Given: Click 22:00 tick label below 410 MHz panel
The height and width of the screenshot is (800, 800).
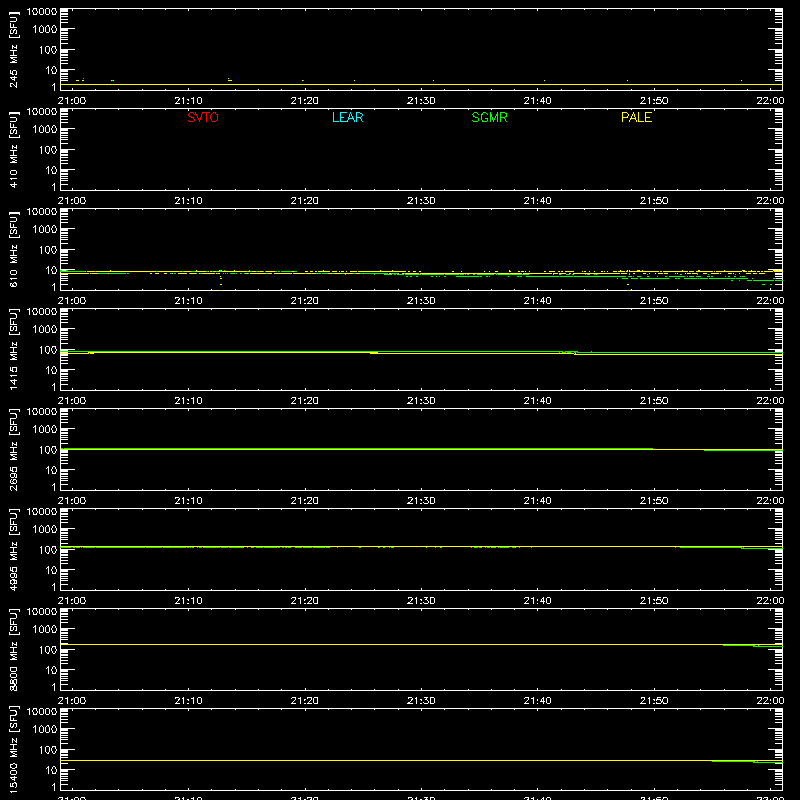Looking at the screenshot, I should click(x=770, y=201).
